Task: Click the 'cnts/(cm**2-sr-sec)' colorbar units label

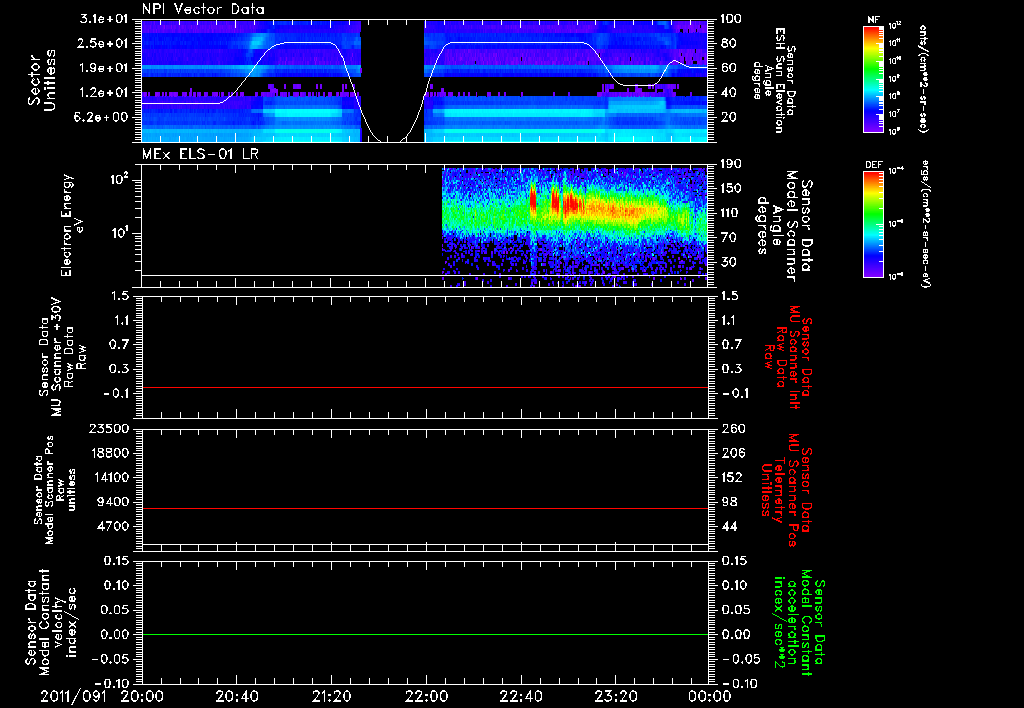Action: point(923,78)
